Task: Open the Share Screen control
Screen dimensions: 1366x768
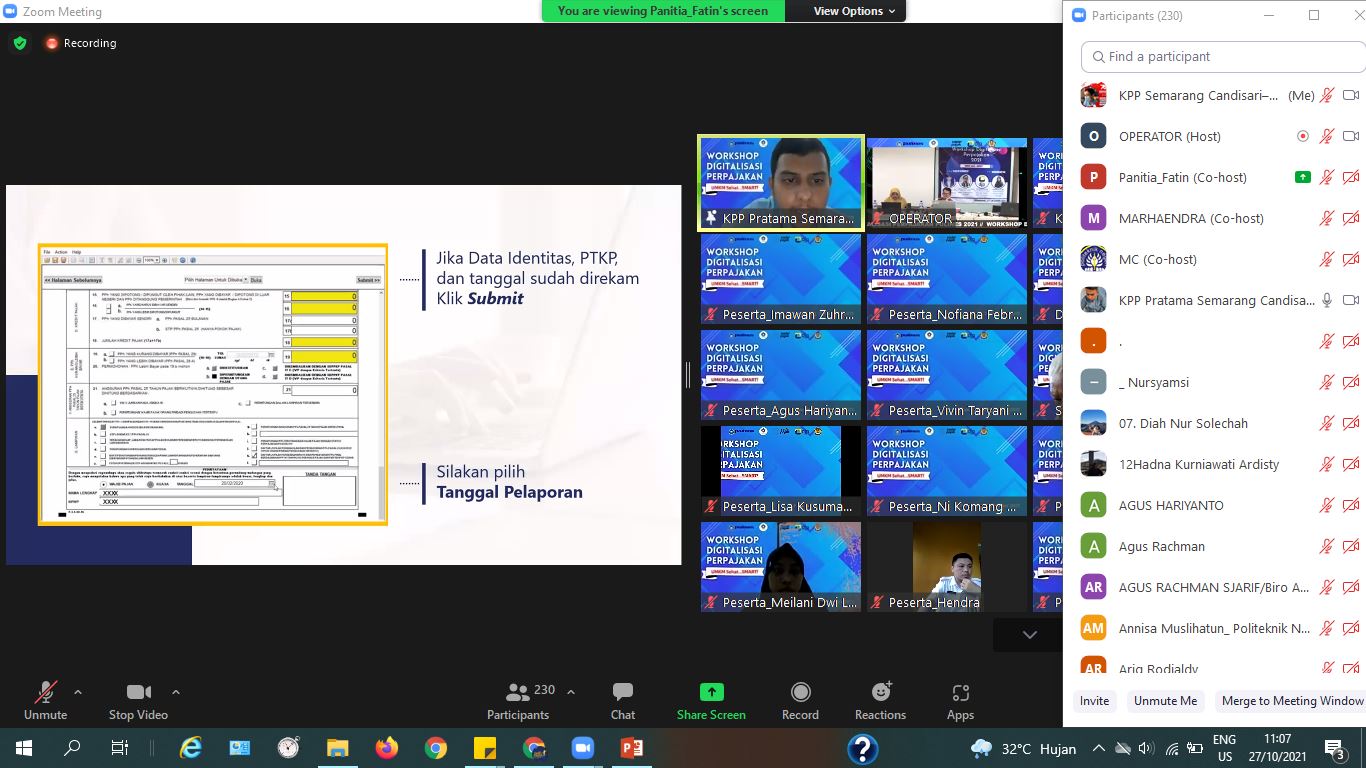Action: (711, 701)
